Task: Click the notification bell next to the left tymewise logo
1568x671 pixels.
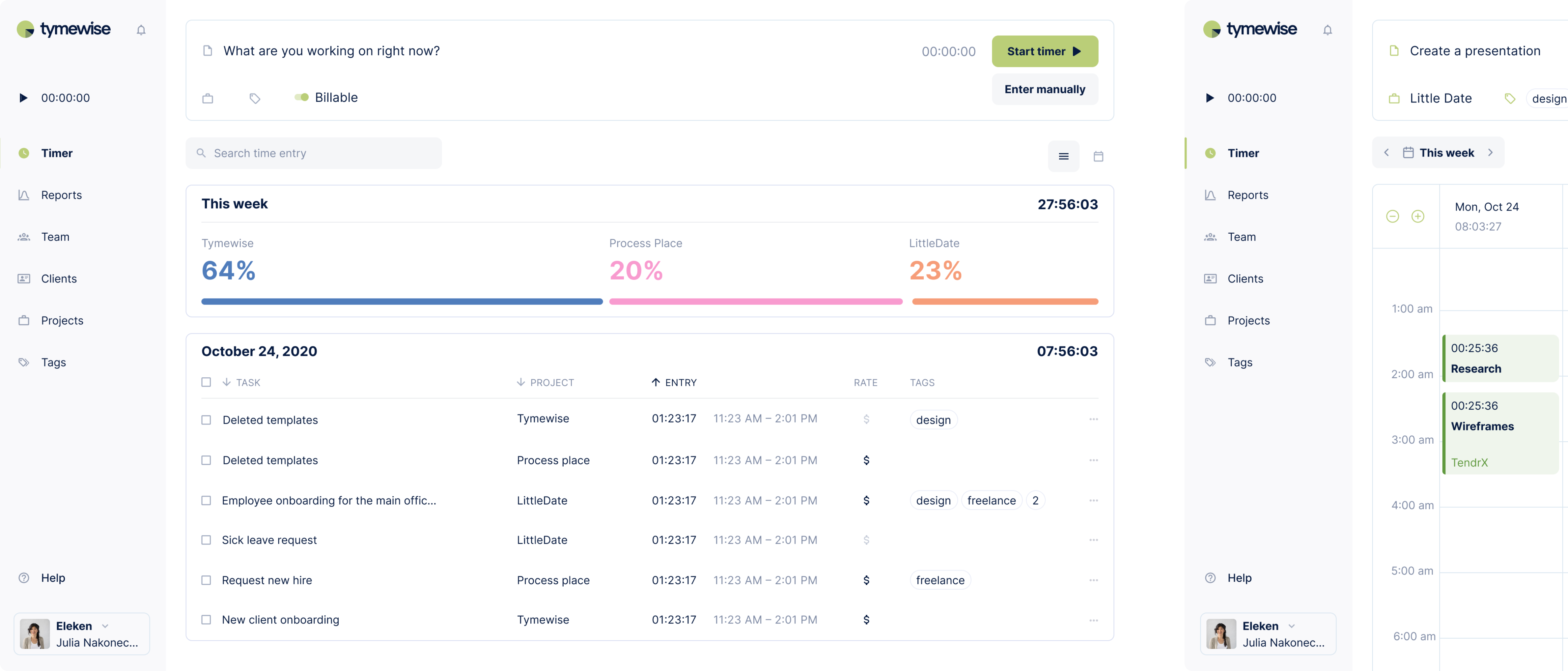Action: [141, 30]
